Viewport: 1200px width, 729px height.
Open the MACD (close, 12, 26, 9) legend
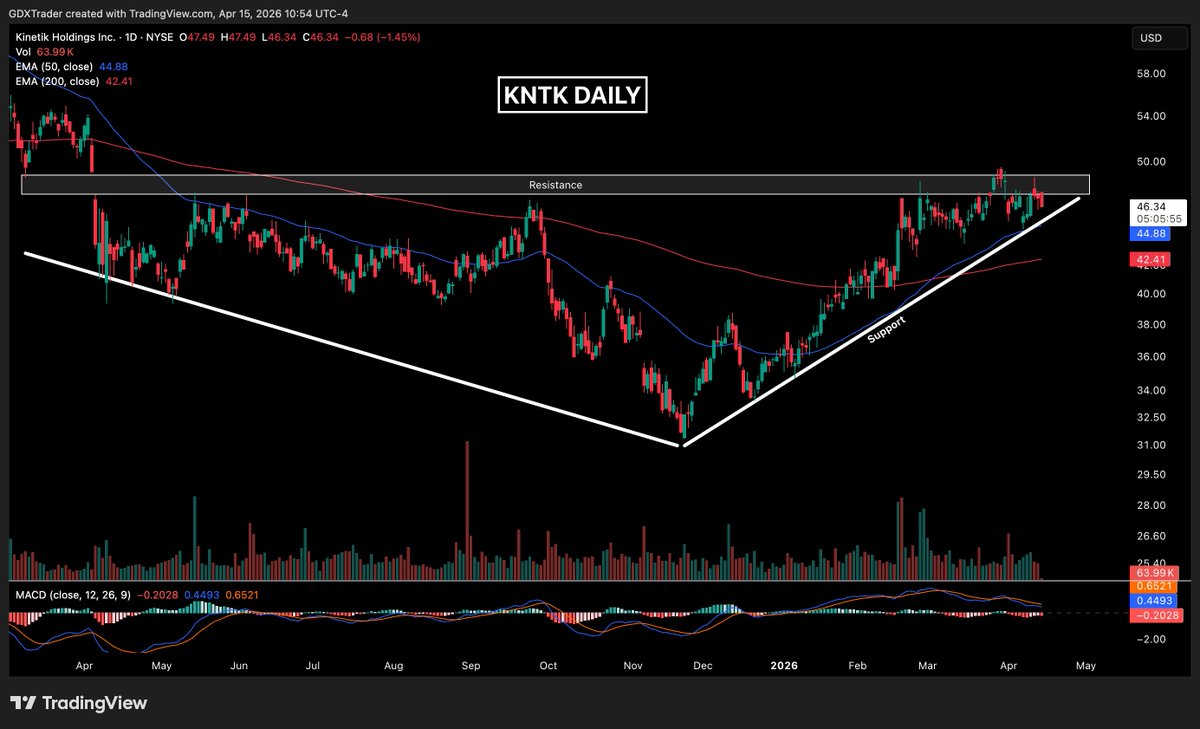point(72,596)
